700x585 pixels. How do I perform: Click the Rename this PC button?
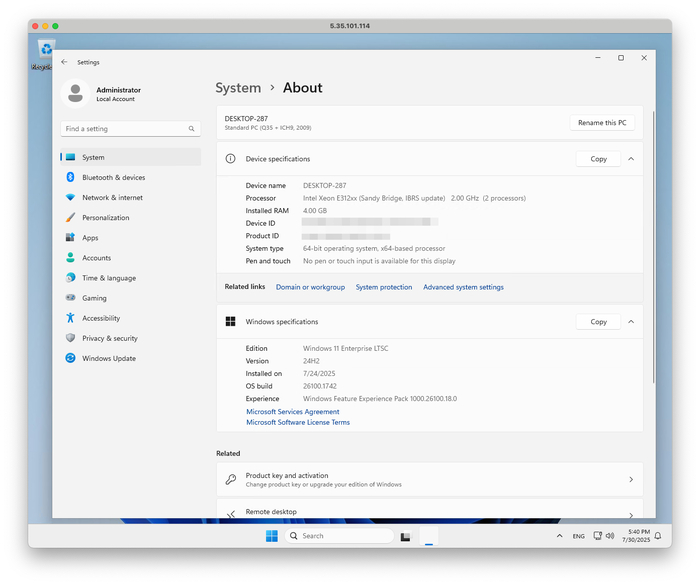(x=602, y=123)
